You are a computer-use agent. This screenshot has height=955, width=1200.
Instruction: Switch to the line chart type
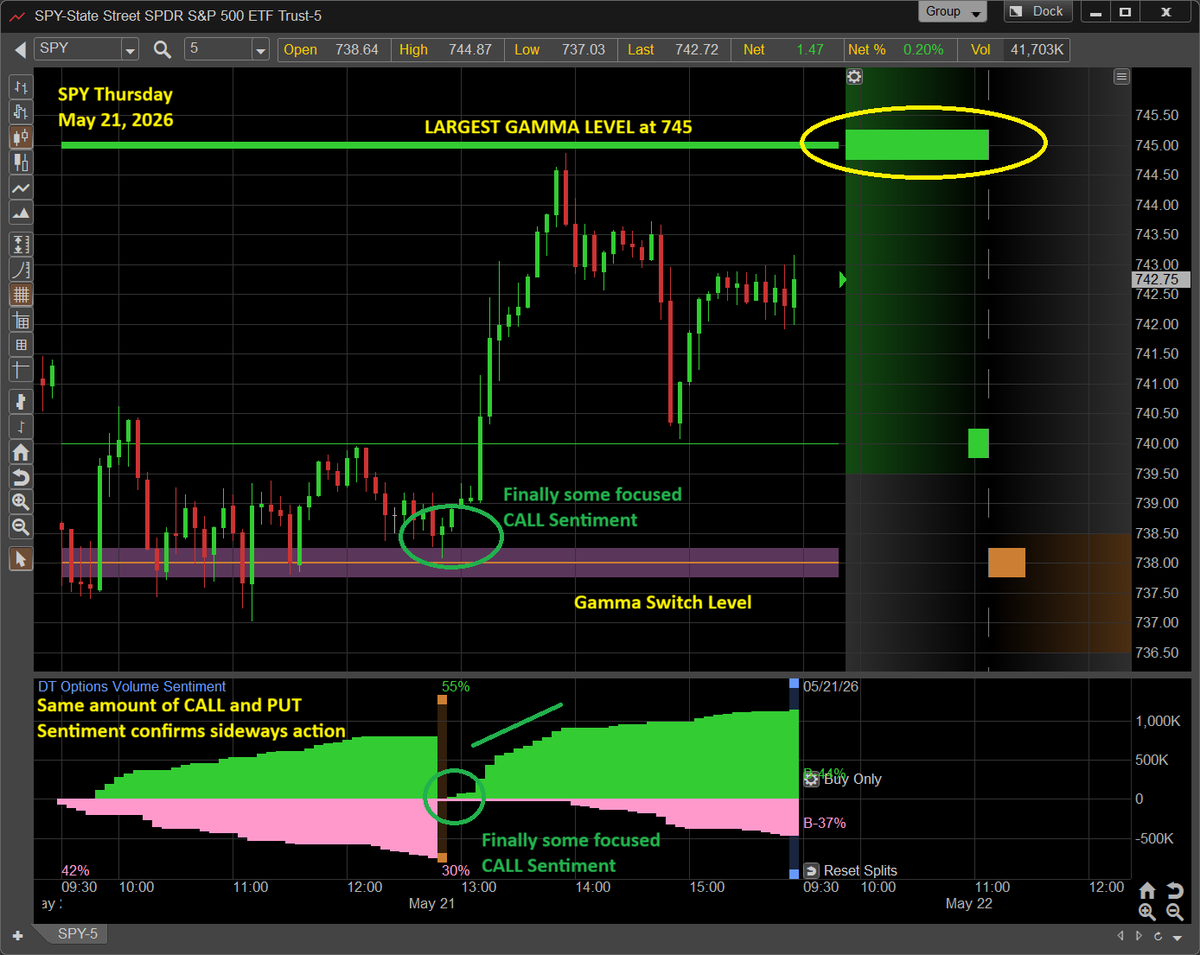20,187
